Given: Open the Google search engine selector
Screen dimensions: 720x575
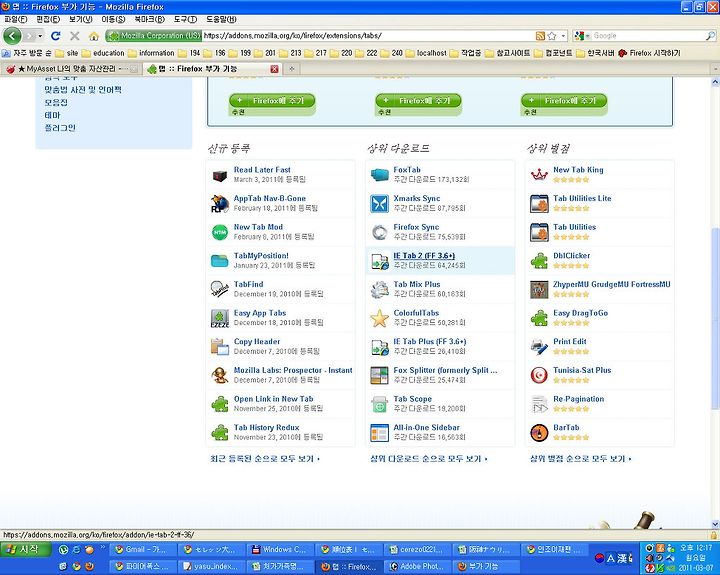Looking at the screenshot, I should [582, 36].
